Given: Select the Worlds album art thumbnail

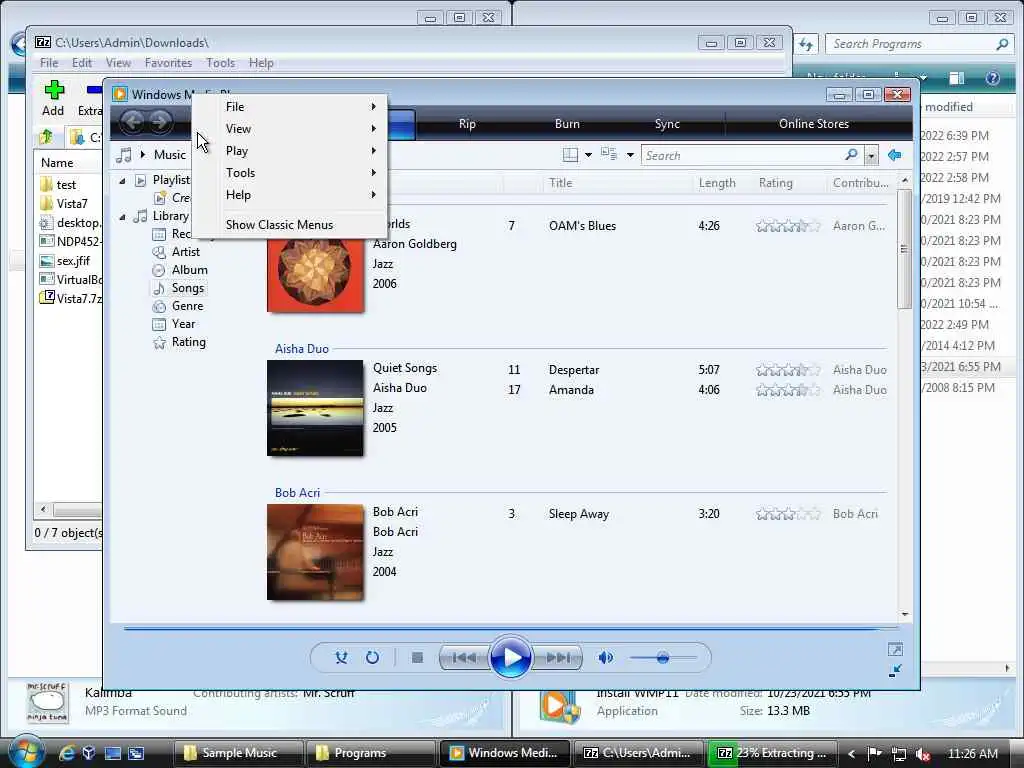Looking at the screenshot, I should click(315, 274).
